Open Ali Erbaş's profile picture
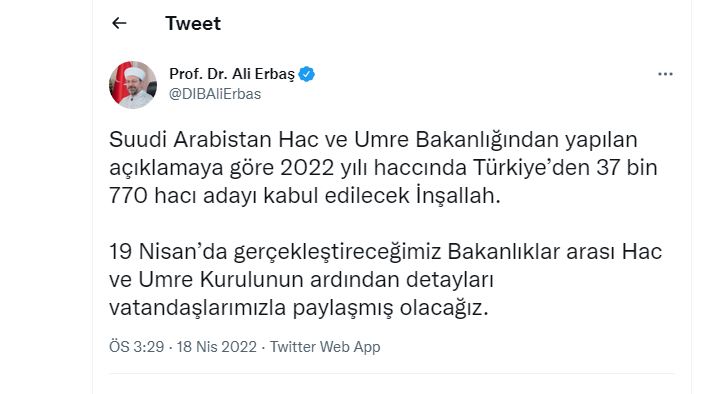This screenshot has width=705, height=394. [133, 85]
